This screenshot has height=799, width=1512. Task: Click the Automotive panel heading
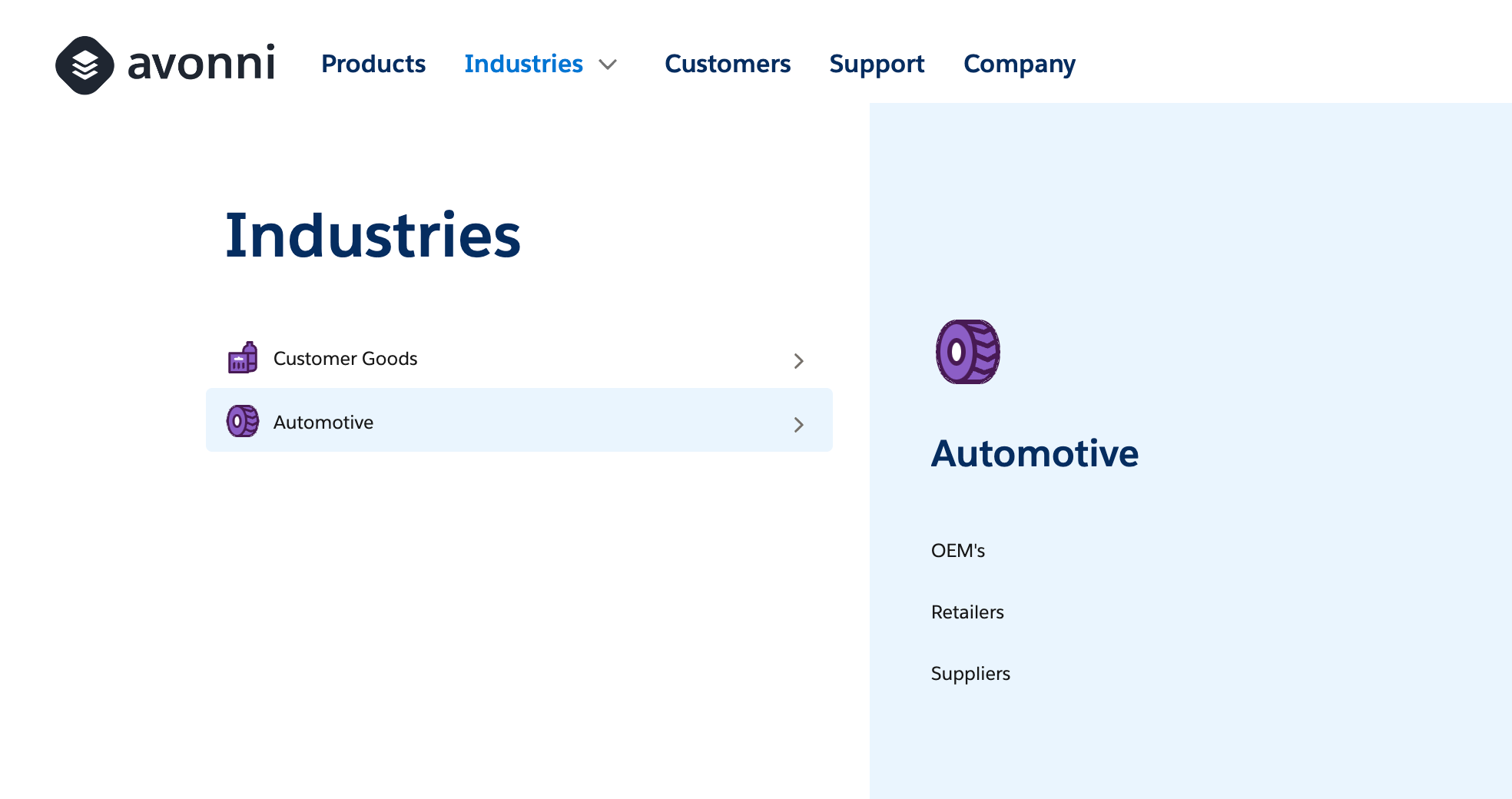[1034, 453]
